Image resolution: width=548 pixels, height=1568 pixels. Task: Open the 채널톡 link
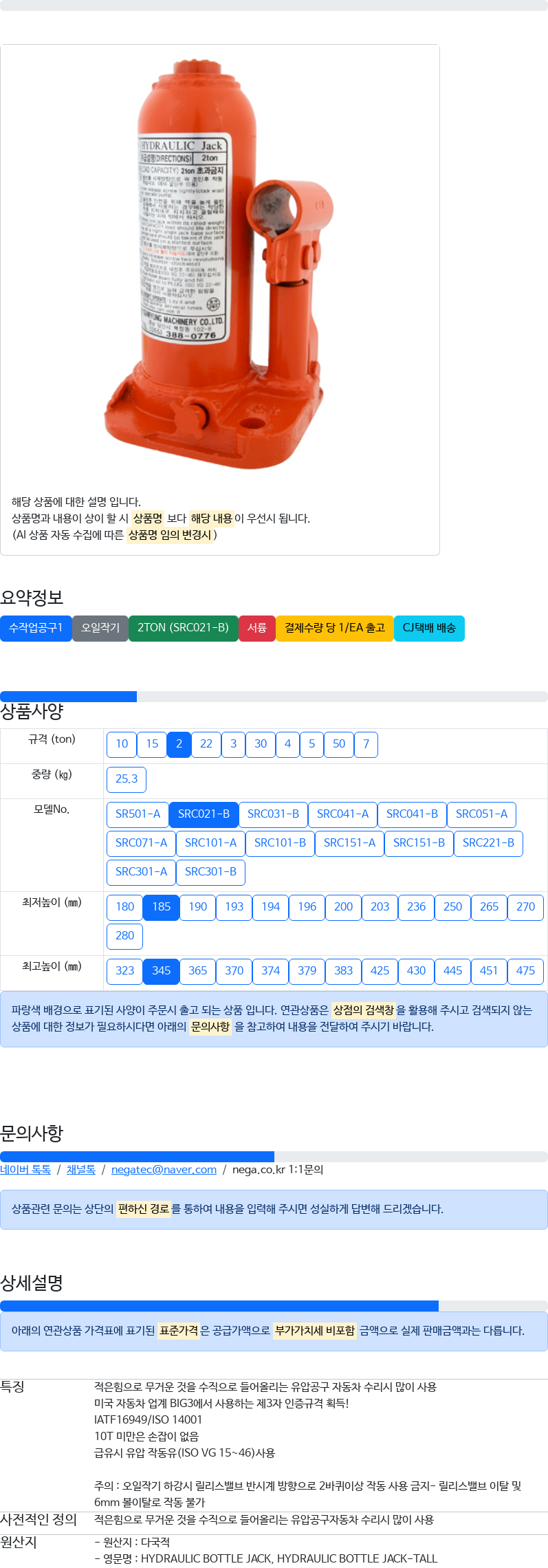point(80,1170)
